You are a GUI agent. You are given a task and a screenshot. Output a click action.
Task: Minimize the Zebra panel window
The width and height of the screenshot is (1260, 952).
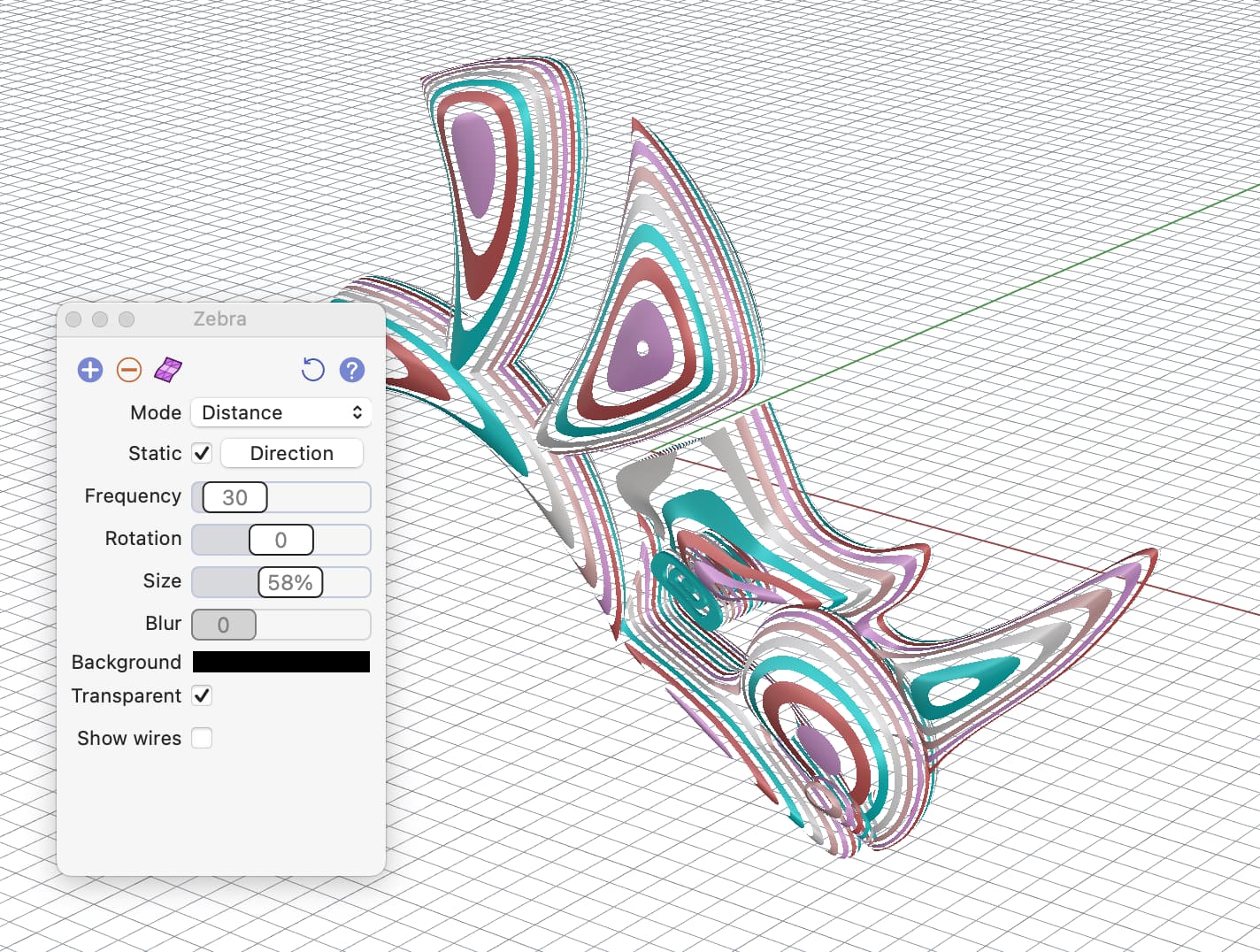tap(100, 319)
